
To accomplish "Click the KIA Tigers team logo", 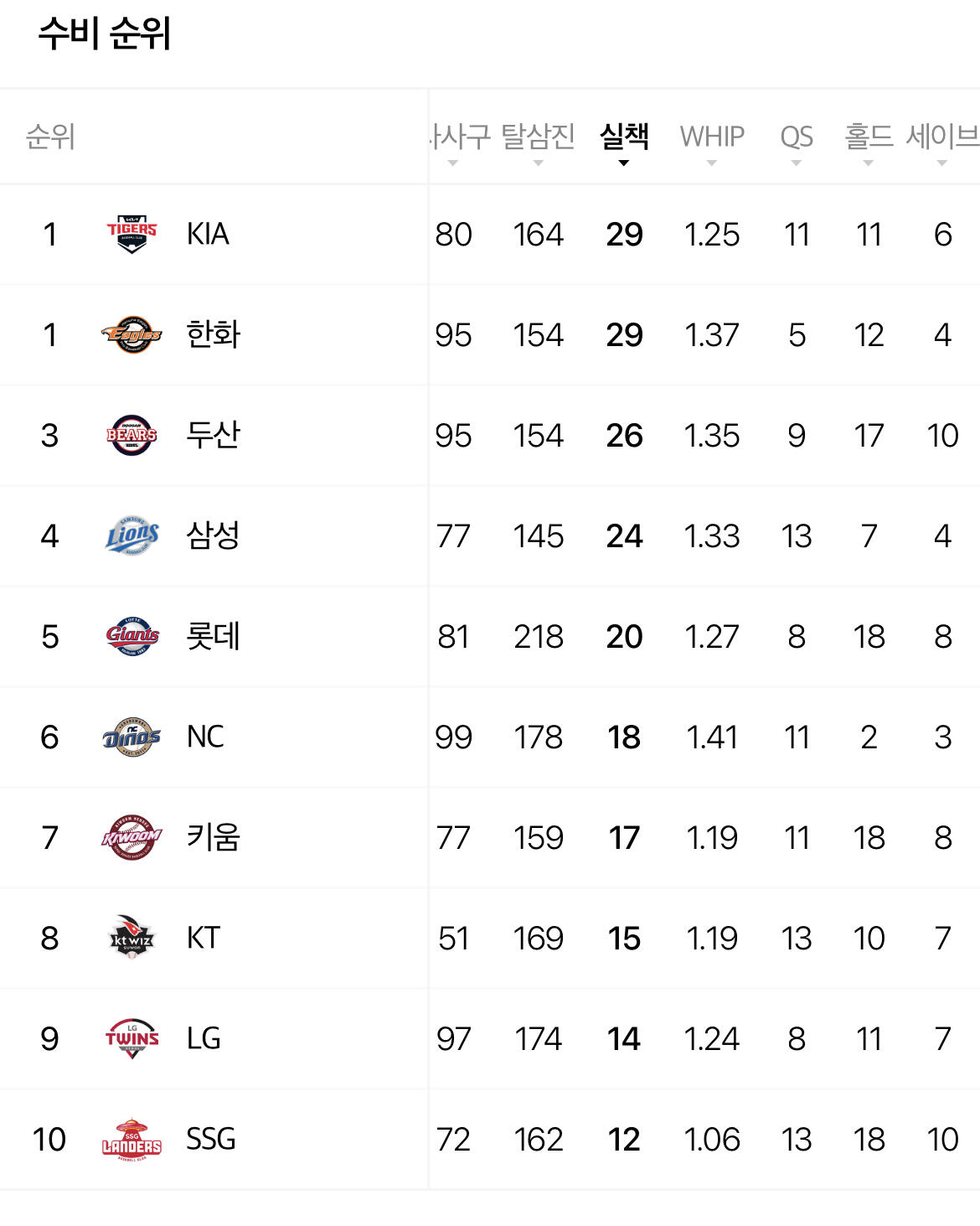I will pos(132,234).
